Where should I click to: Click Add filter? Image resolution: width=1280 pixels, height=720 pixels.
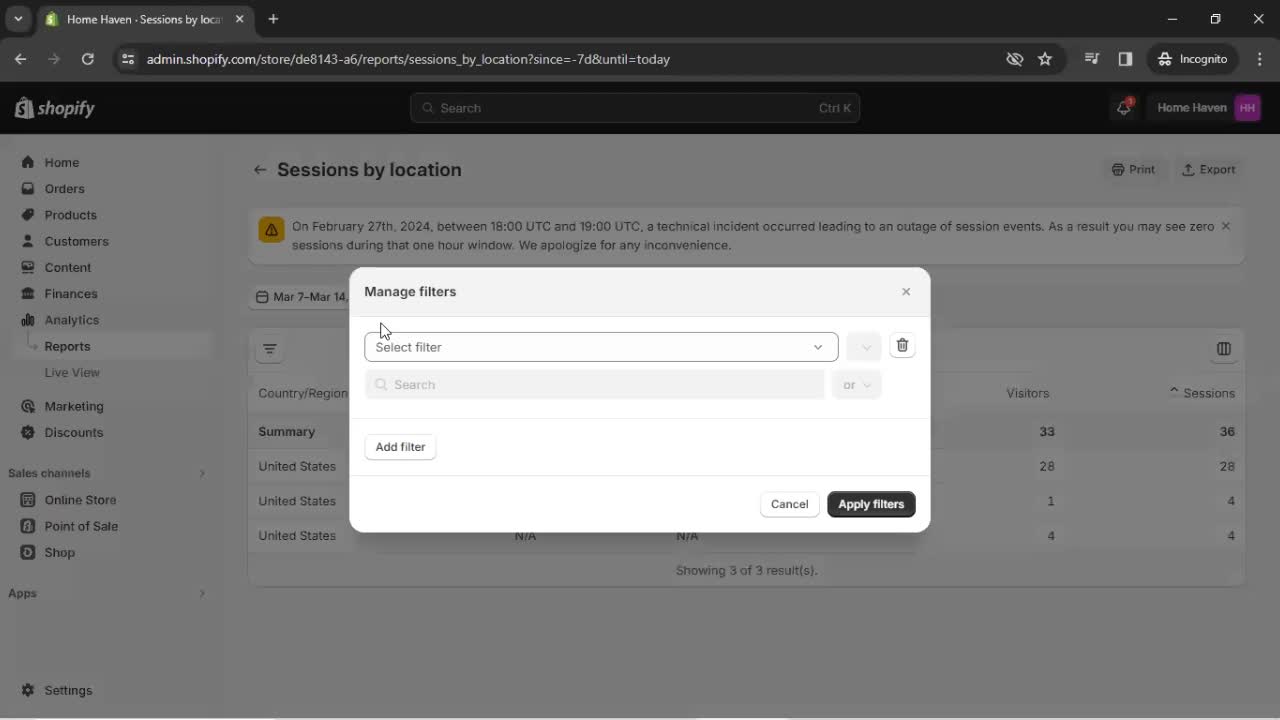coord(400,447)
